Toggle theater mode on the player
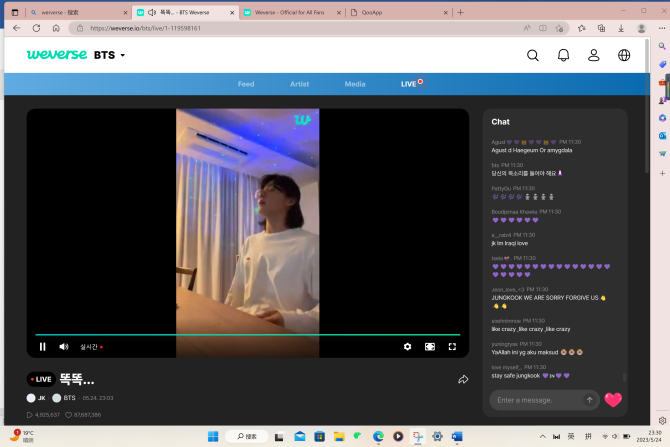The width and height of the screenshot is (670, 447). (430, 346)
